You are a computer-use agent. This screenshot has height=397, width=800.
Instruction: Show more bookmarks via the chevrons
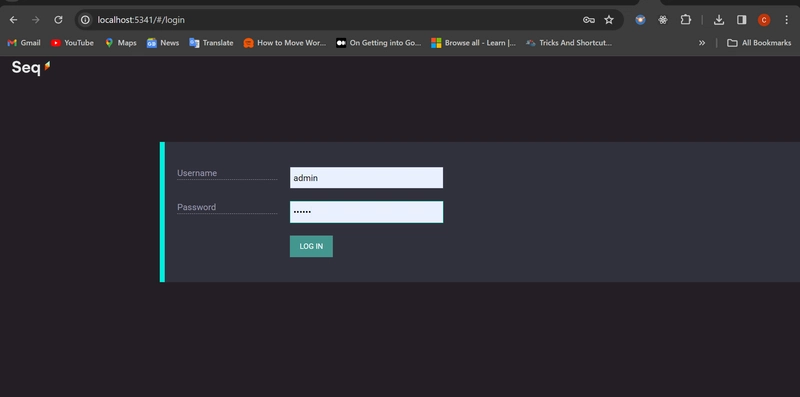click(702, 43)
